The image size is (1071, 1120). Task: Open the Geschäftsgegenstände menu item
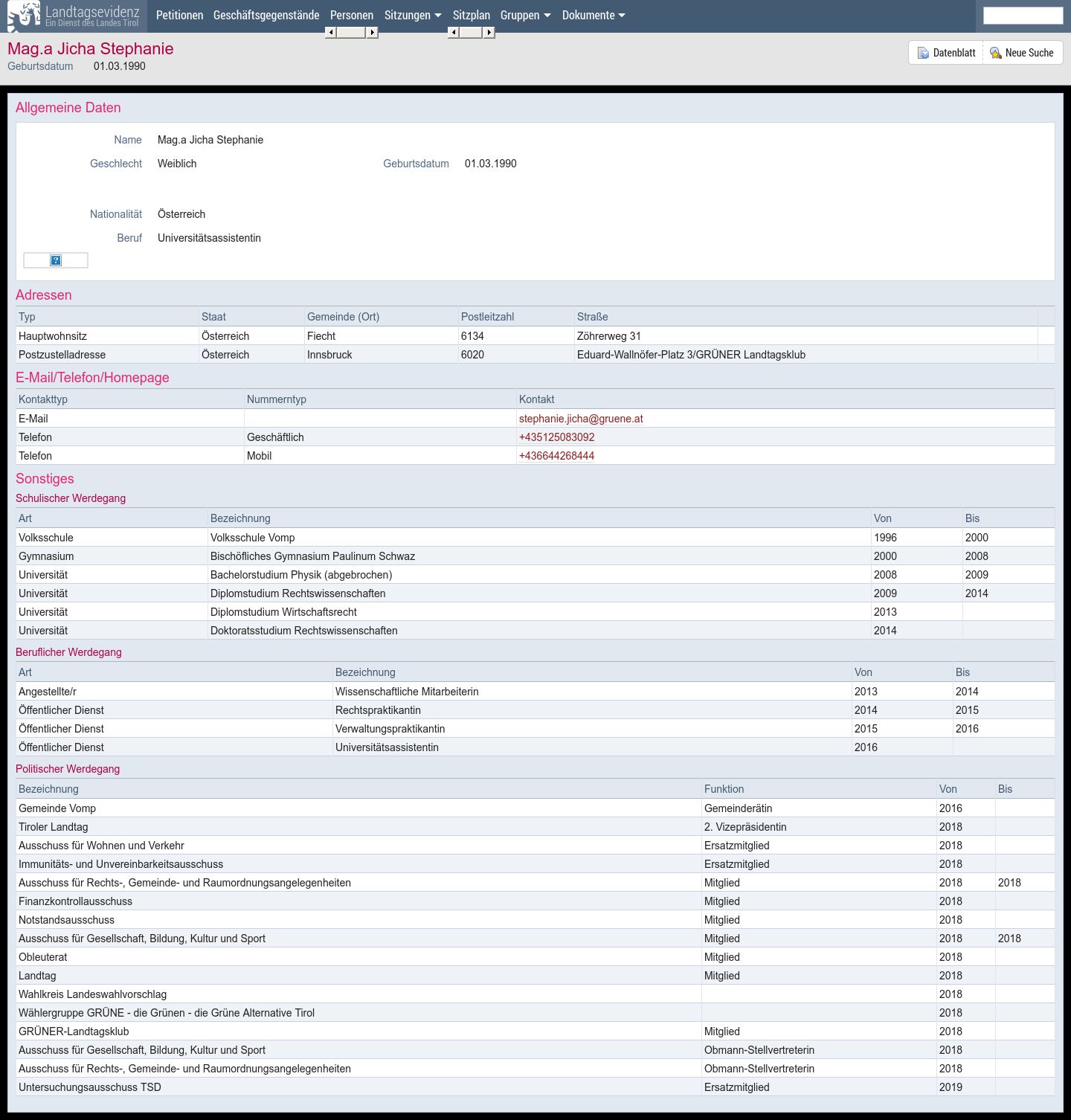pos(266,15)
